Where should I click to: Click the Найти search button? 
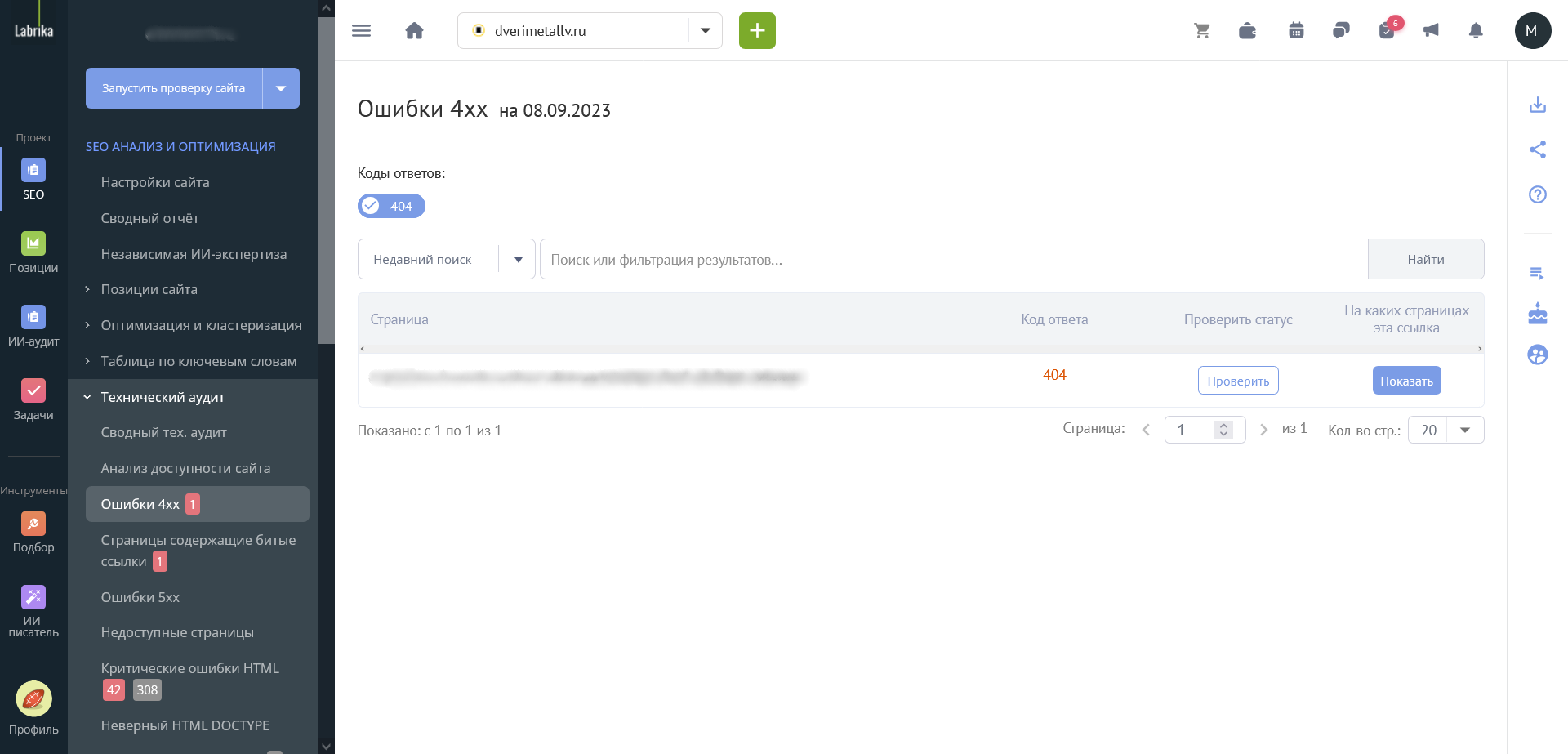1426,259
